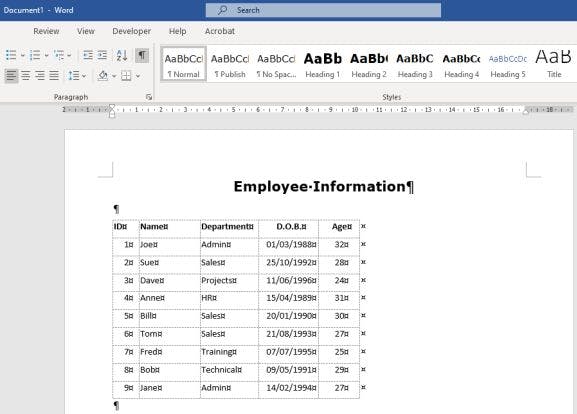
Task: Click the Increase Indent icon
Action: [102, 55]
